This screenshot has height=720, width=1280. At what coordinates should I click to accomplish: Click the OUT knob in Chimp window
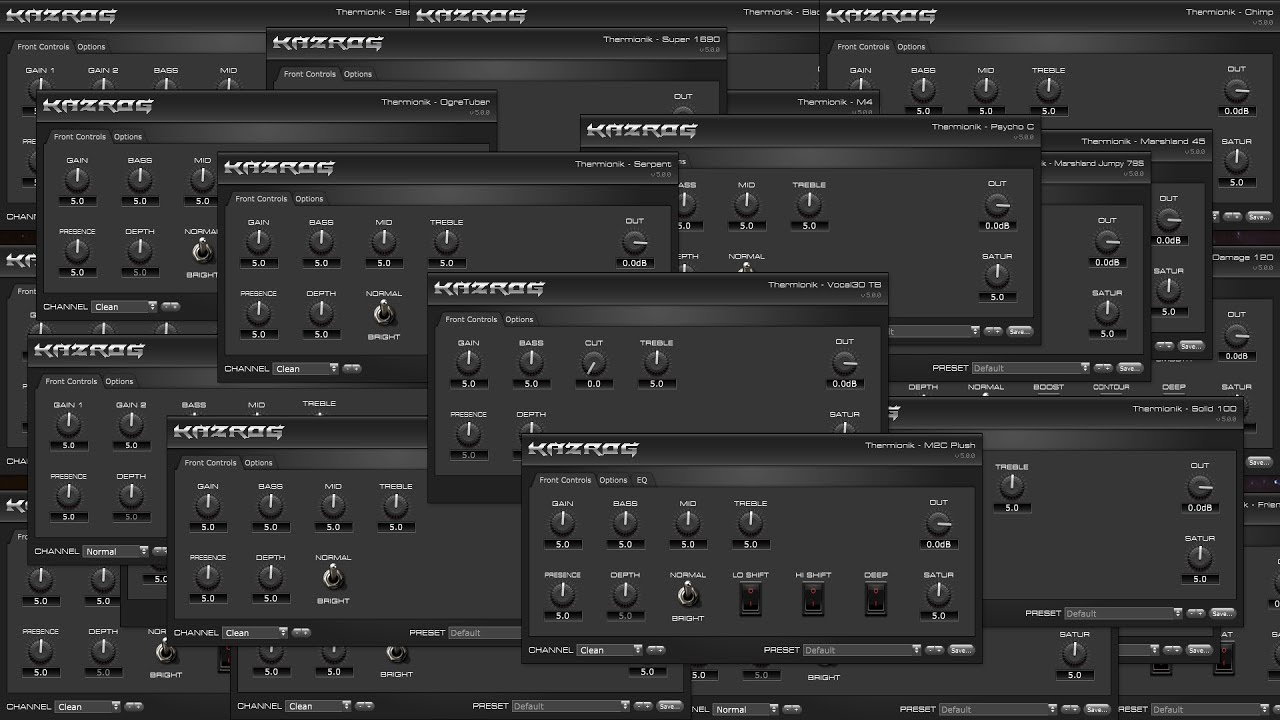[x=1237, y=91]
